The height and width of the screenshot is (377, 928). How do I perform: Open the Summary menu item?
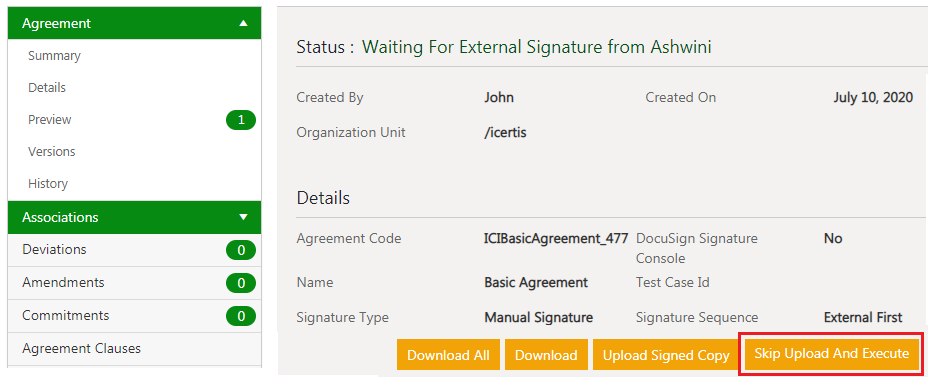(x=54, y=56)
